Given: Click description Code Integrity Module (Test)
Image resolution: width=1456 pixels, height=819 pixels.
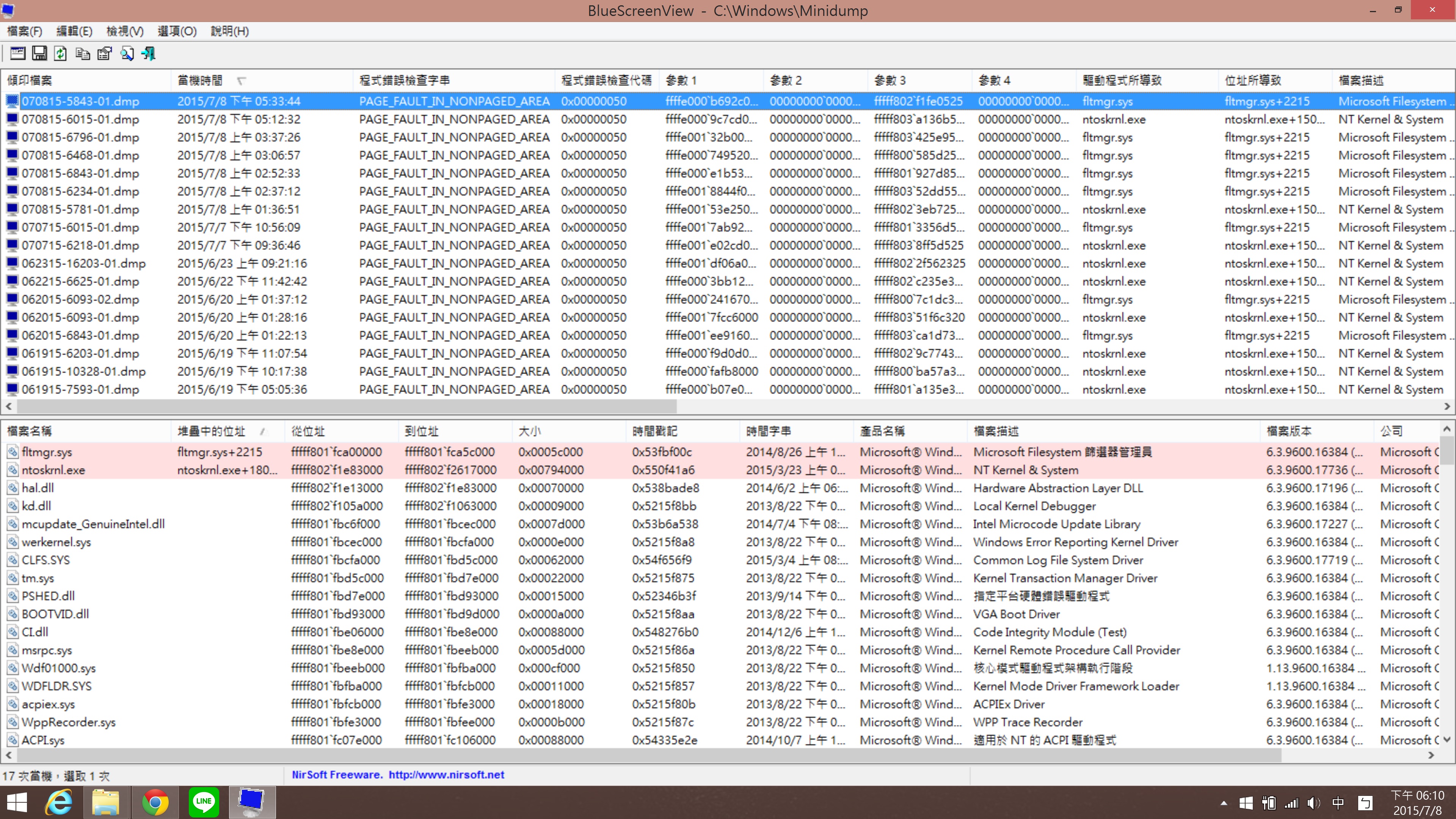Looking at the screenshot, I should [1050, 632].
